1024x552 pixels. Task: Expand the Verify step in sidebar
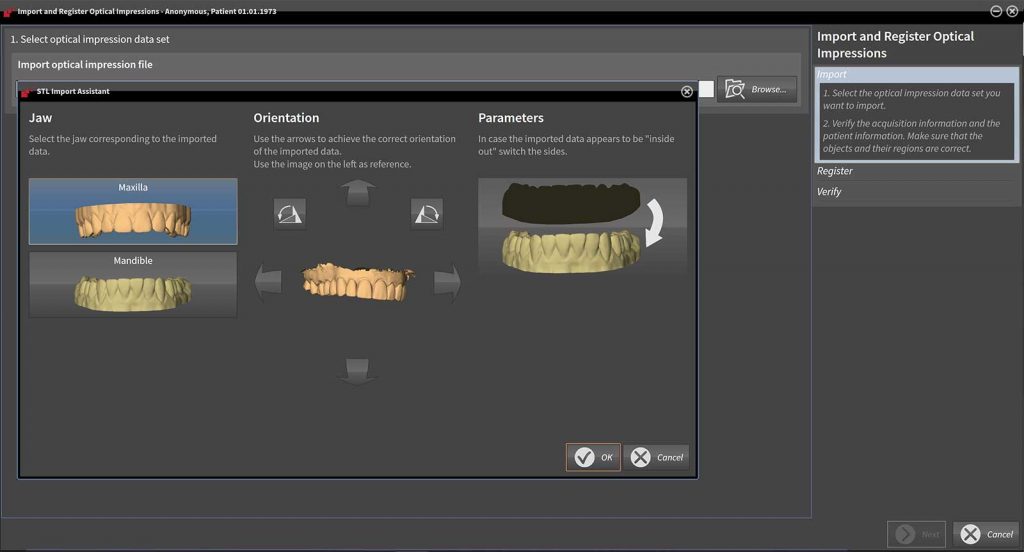click(x=829, y=191)
